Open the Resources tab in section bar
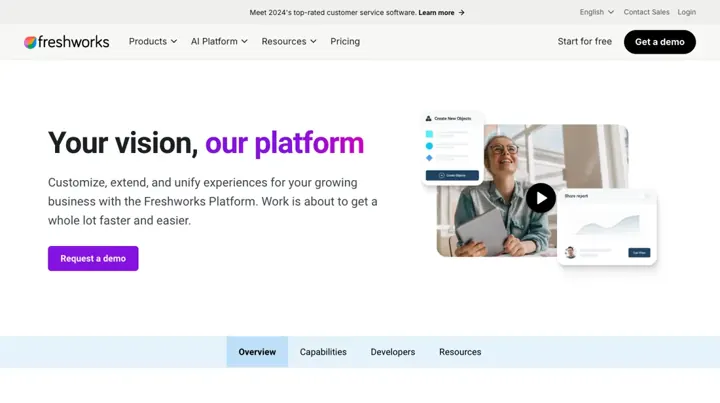Screen dimensions: 720x403 [x=460, y=352]
